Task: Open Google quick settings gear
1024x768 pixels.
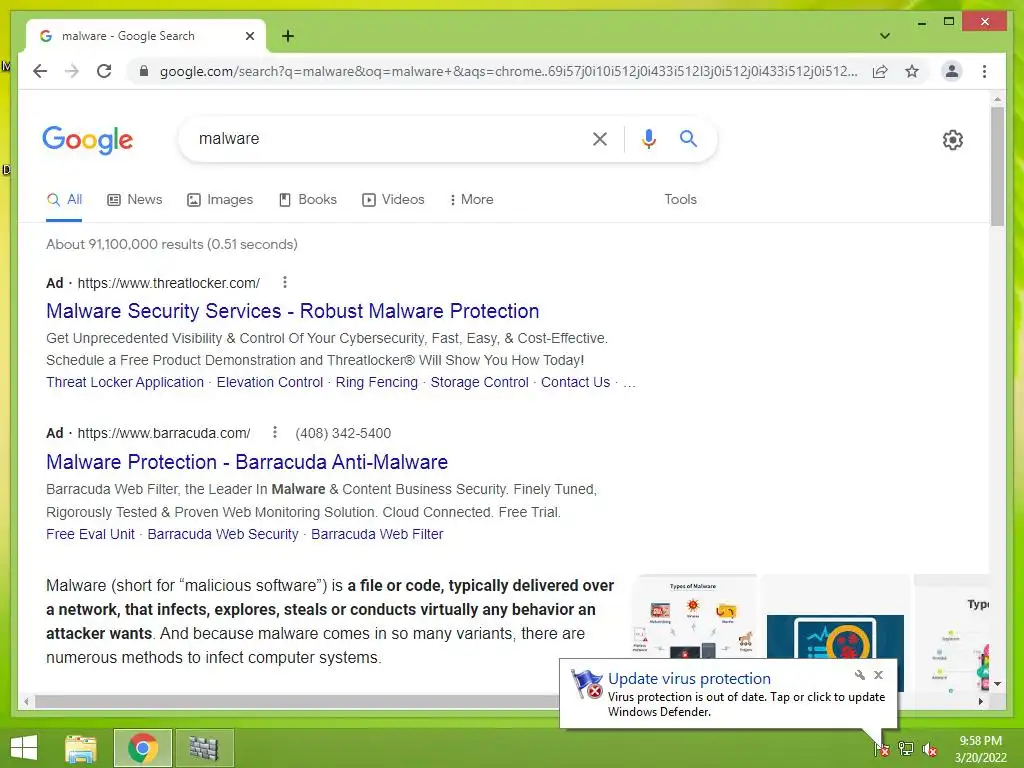Action: 953,140
